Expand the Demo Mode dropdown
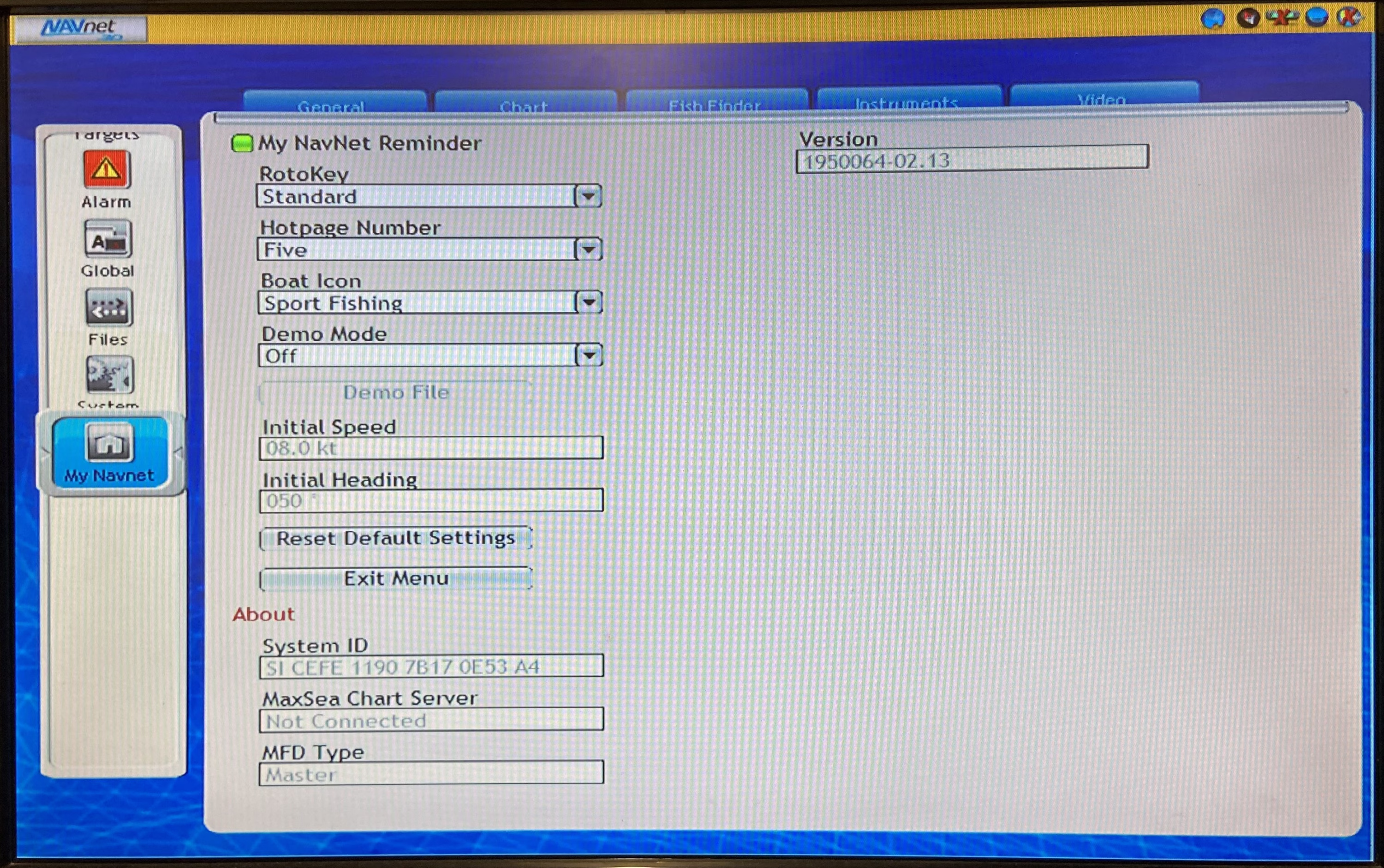 click(588, 355)
